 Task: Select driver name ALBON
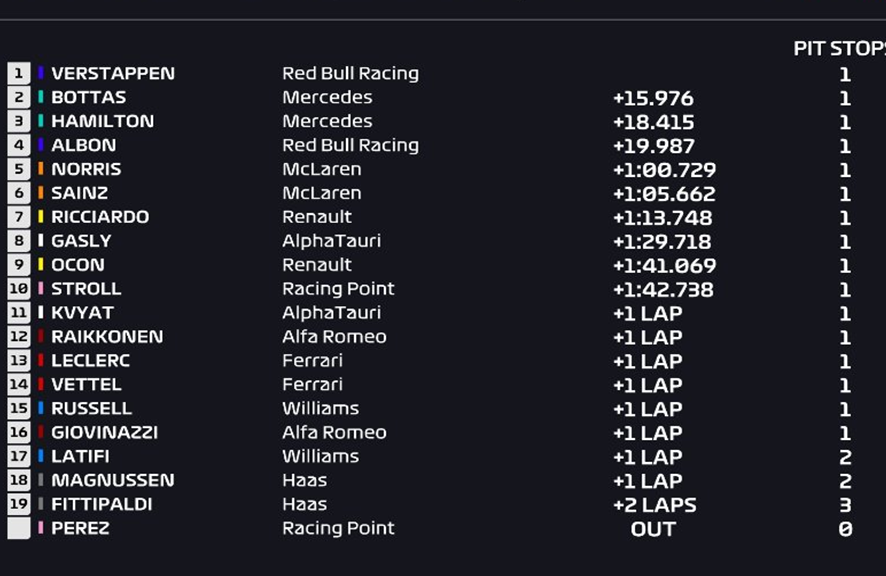click(84, 145)
